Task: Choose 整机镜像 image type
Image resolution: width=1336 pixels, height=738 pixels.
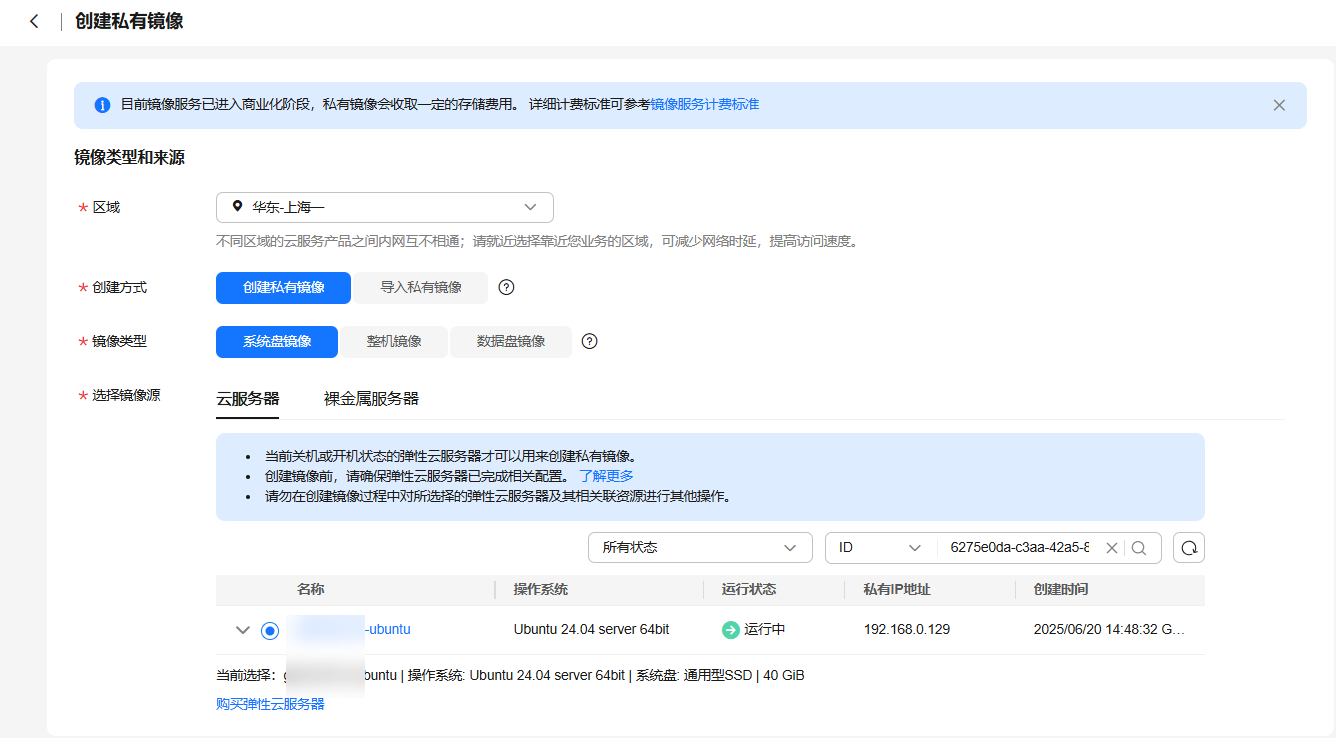Action: [x=394, y=342]
